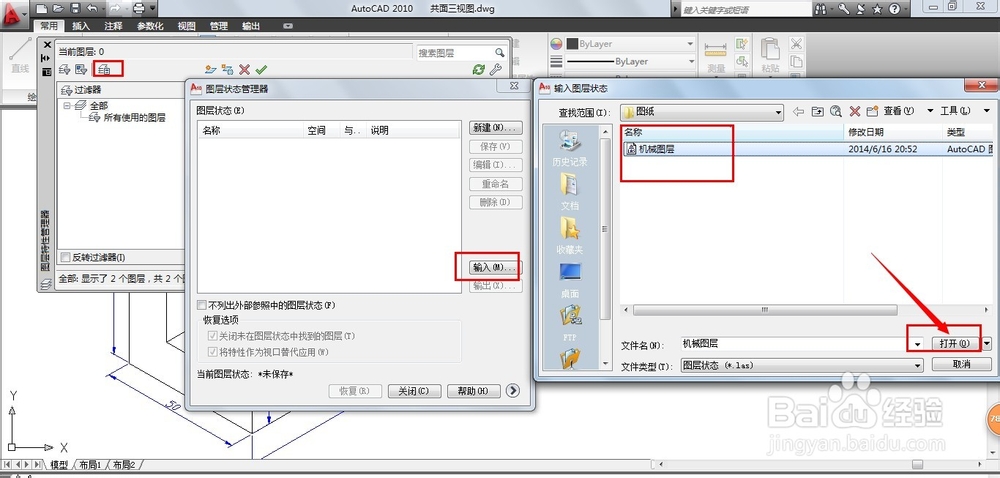This screenshot has height=478, width=1000.
Task: Click the 关闭(C) button in layer states manager
Action: 414,391
